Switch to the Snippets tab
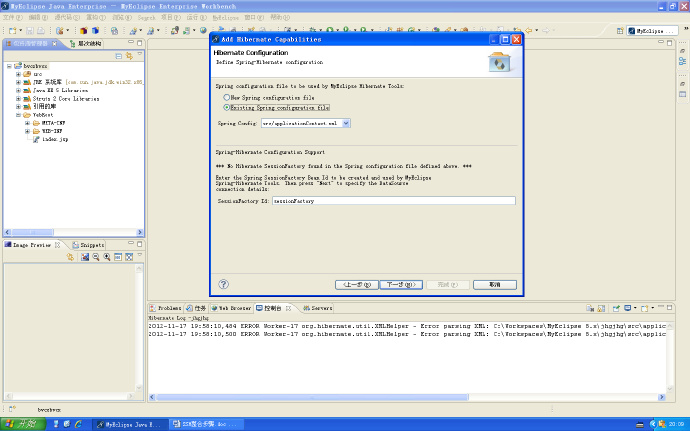 click(x=88, y=245)
